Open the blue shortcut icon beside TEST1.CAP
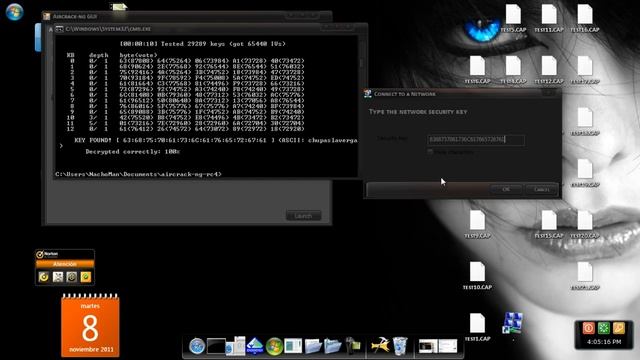The height and width of the screenshot is (360, 640). [513, 323]
